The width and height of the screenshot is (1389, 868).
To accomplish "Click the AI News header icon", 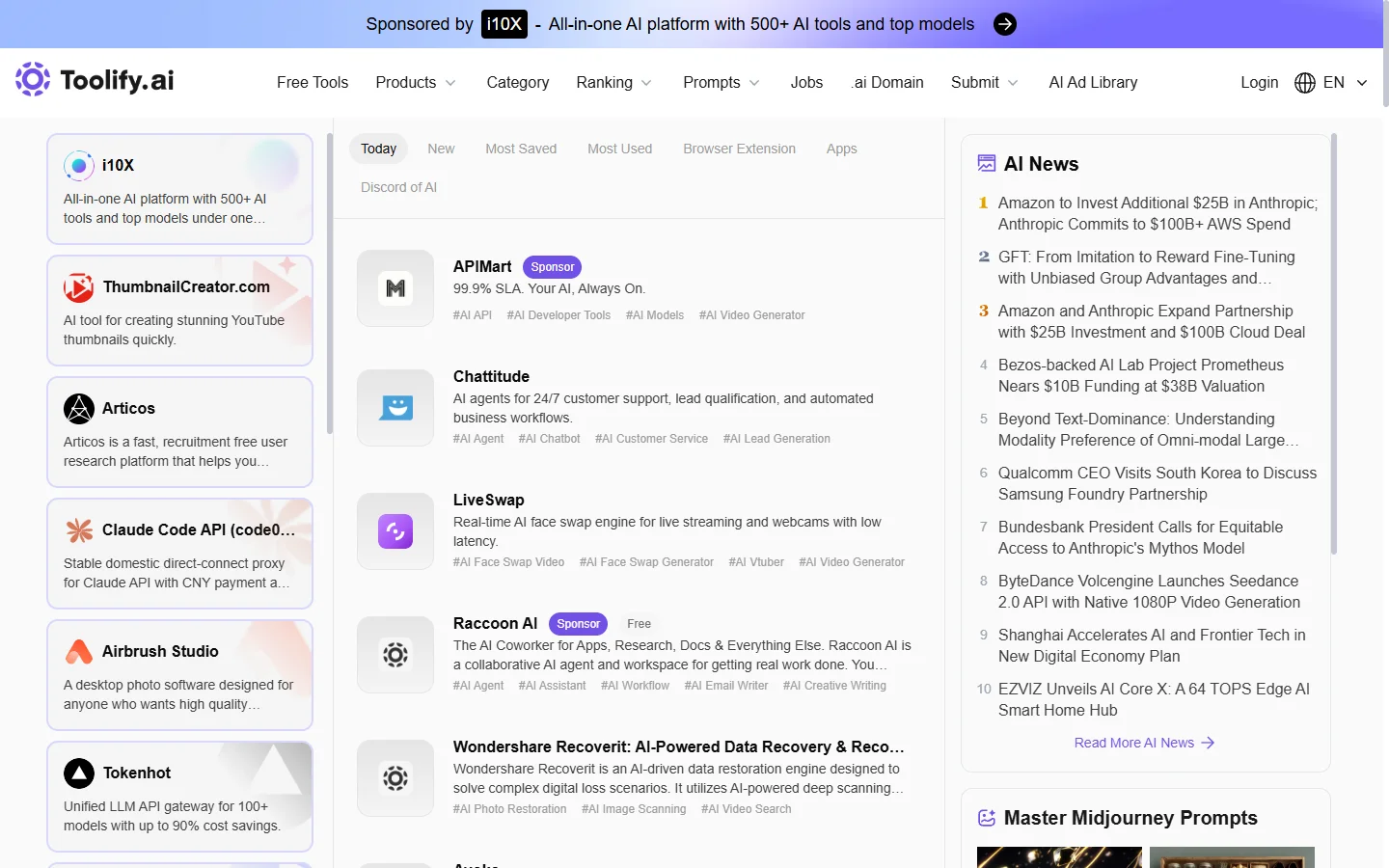I will (x=987, y=164).
